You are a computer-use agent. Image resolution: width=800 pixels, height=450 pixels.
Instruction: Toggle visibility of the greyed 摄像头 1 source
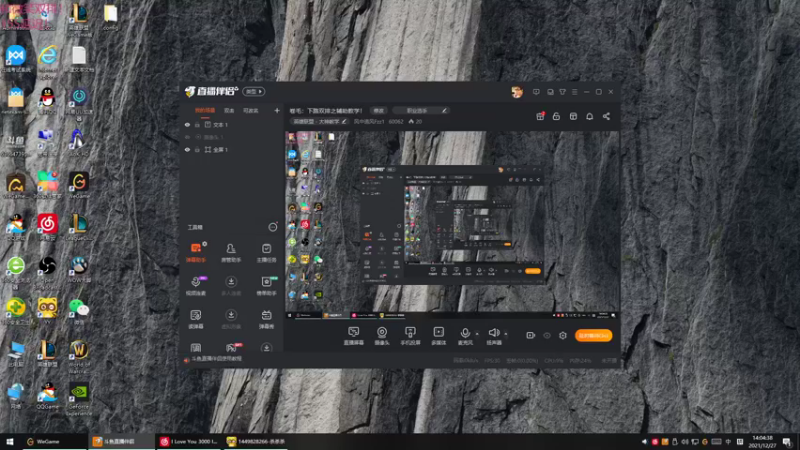[187, 137]
